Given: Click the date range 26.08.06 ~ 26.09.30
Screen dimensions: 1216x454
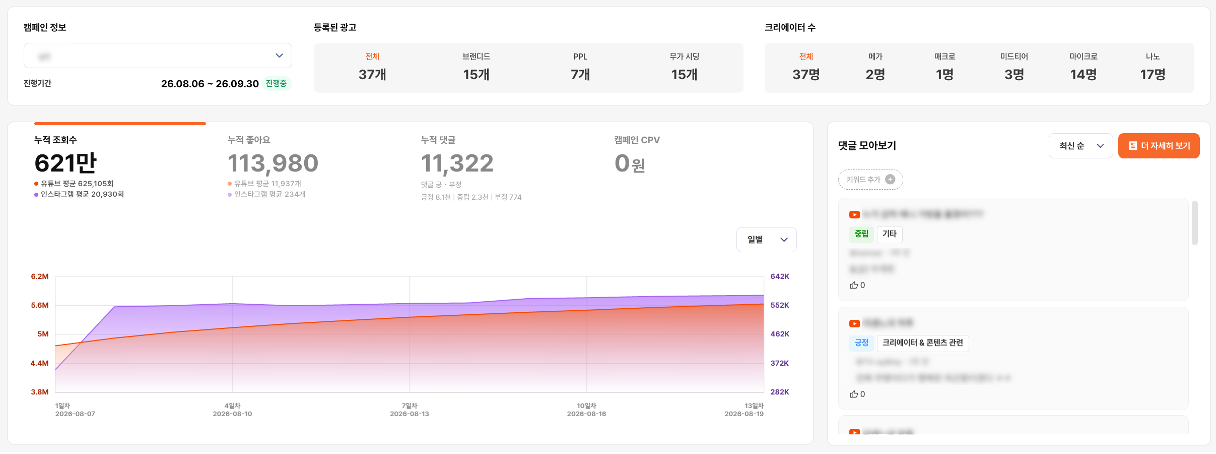Looking at the screenshot, I should pyautogui.click(x=210, y=84).
